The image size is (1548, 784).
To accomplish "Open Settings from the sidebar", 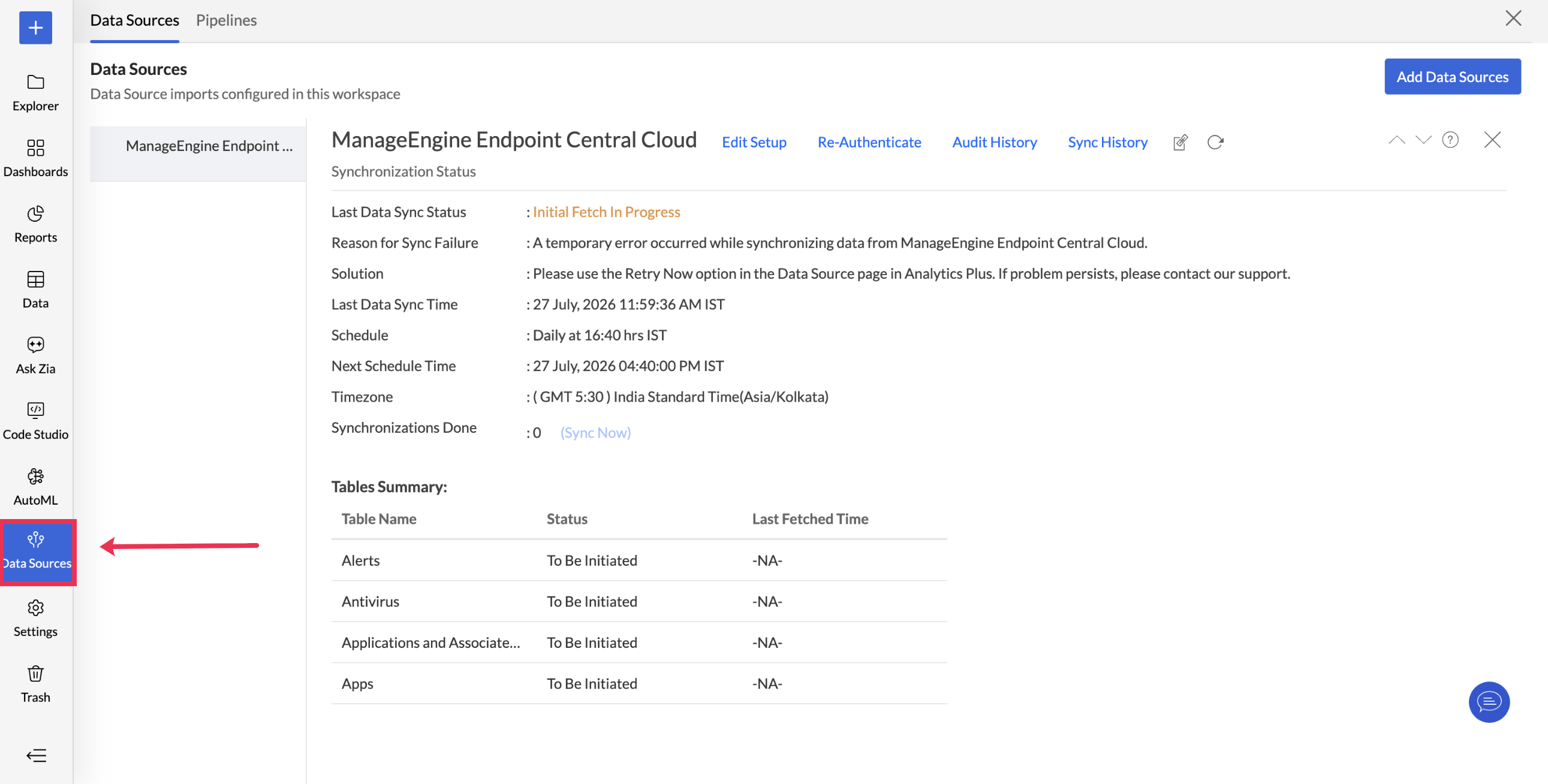I will (35, 619).
